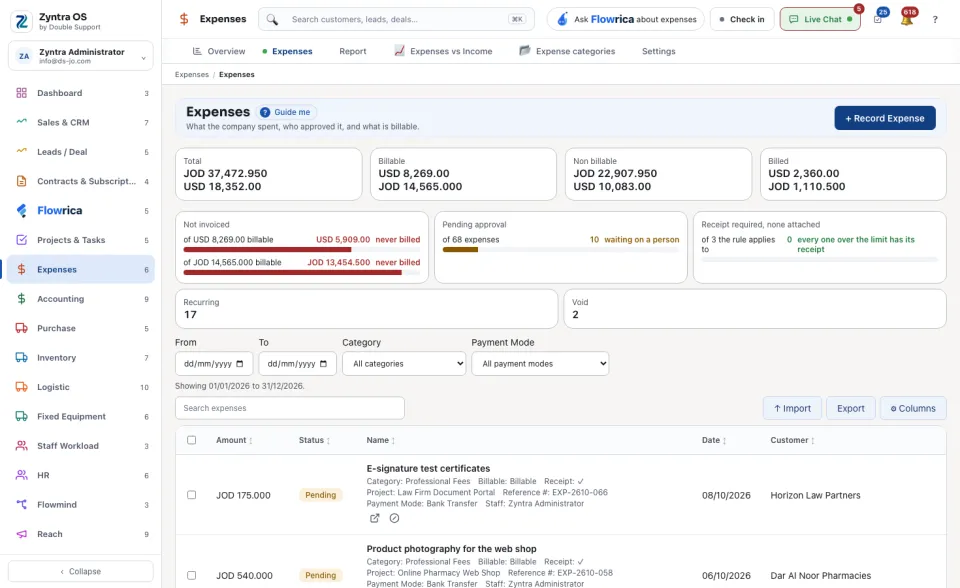Screen dimensions: 960x588
Task: Click the search magnifier icon in top bar
Action: 272,20
